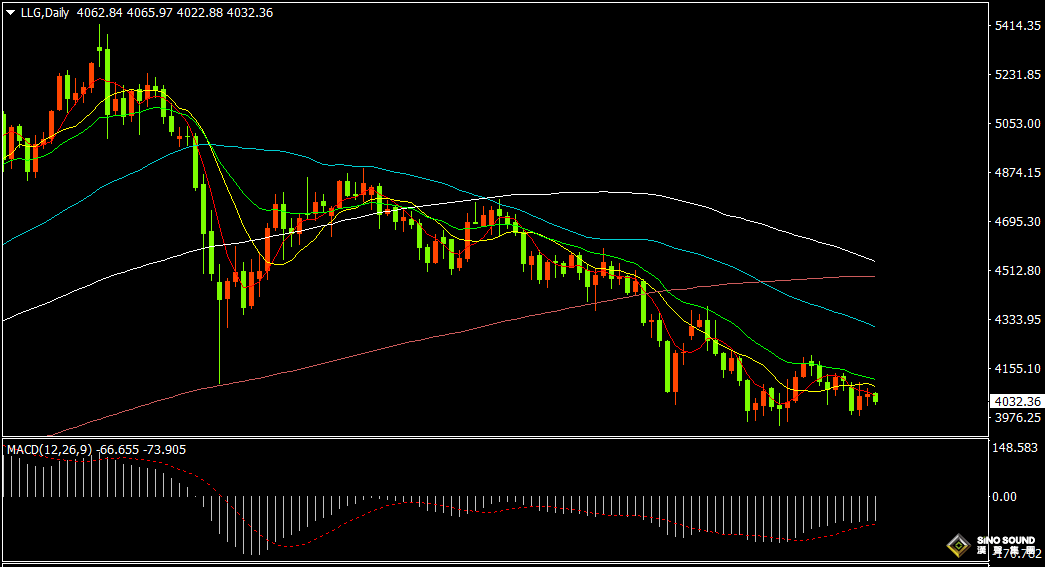Viewport: 1045px width, 567px height.
Task: Click the 4874.15 price axis label
Action: coord(1017,173)
